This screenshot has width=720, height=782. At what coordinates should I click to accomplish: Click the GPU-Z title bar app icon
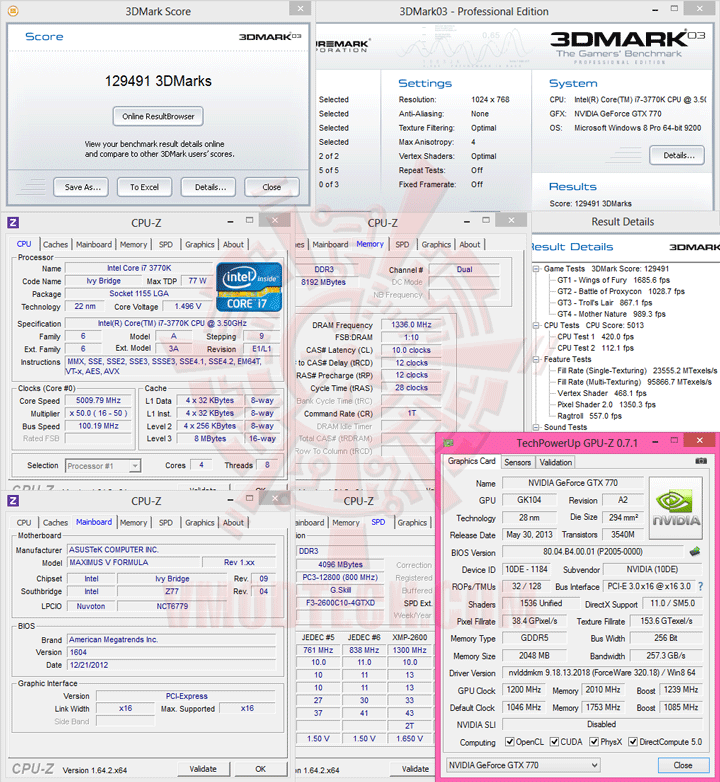click(448, 442)
